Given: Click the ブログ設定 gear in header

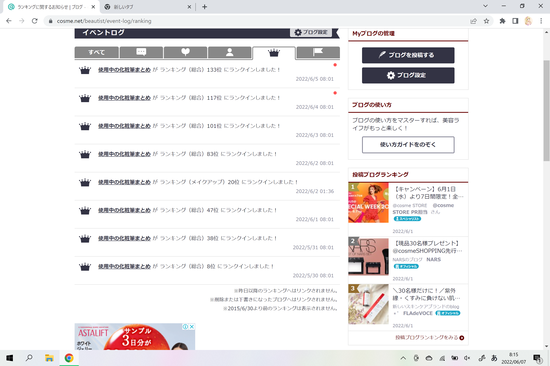Looking at the screenshot, I should [311, 32].
